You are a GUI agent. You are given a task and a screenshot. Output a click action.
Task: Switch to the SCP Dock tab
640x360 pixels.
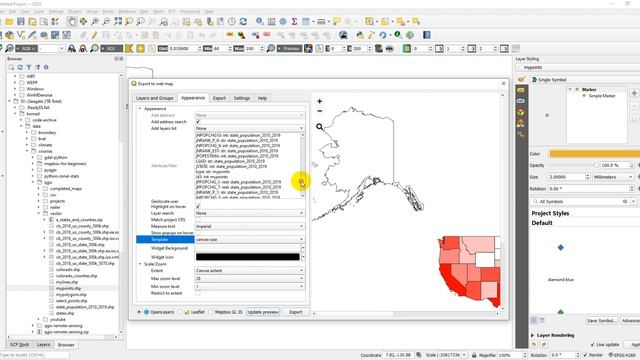tap(20, 345)
